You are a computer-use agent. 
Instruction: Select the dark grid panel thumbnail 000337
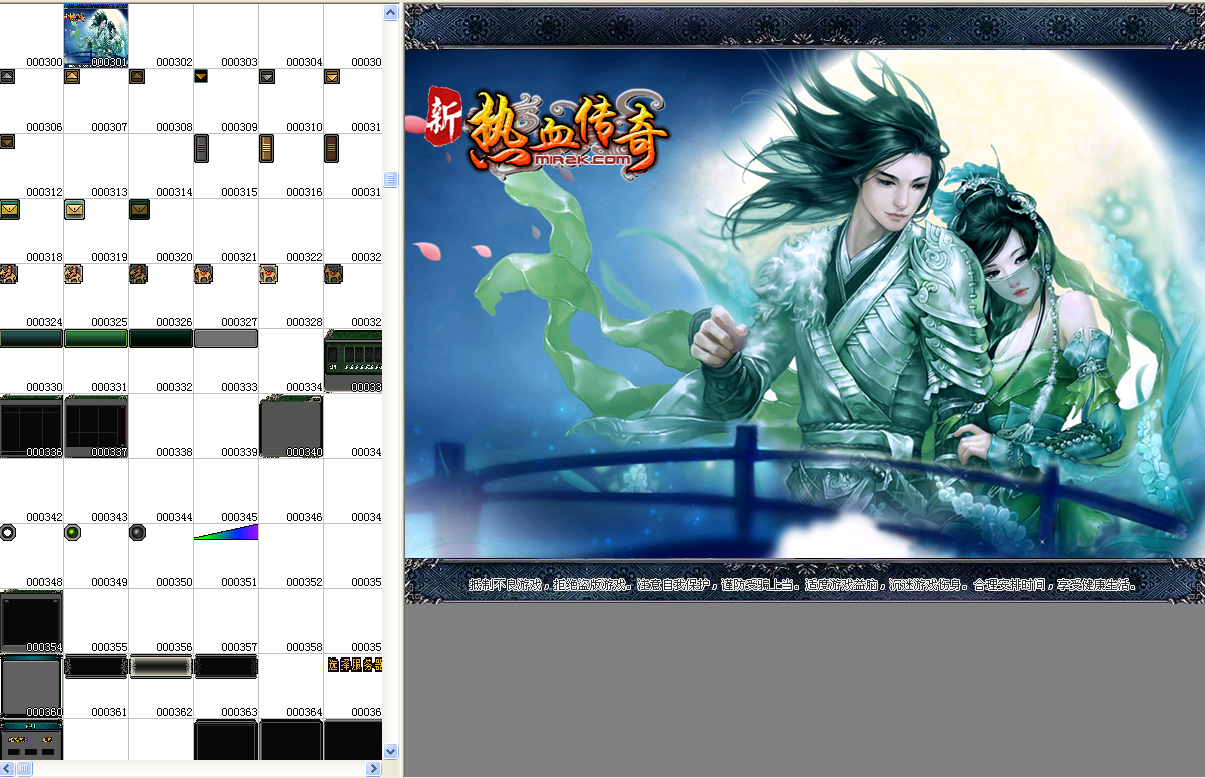(96, 426)
